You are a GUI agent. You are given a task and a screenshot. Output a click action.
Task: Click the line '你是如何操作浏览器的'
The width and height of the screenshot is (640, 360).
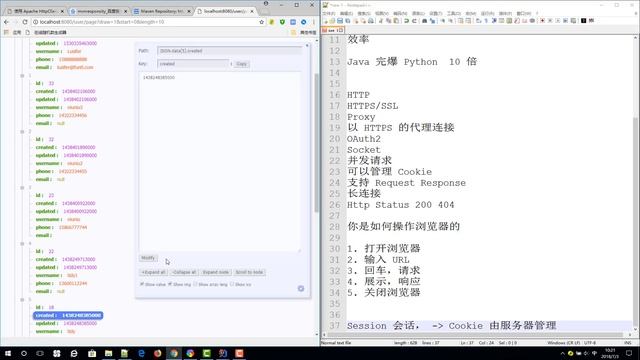coord(403,227)
